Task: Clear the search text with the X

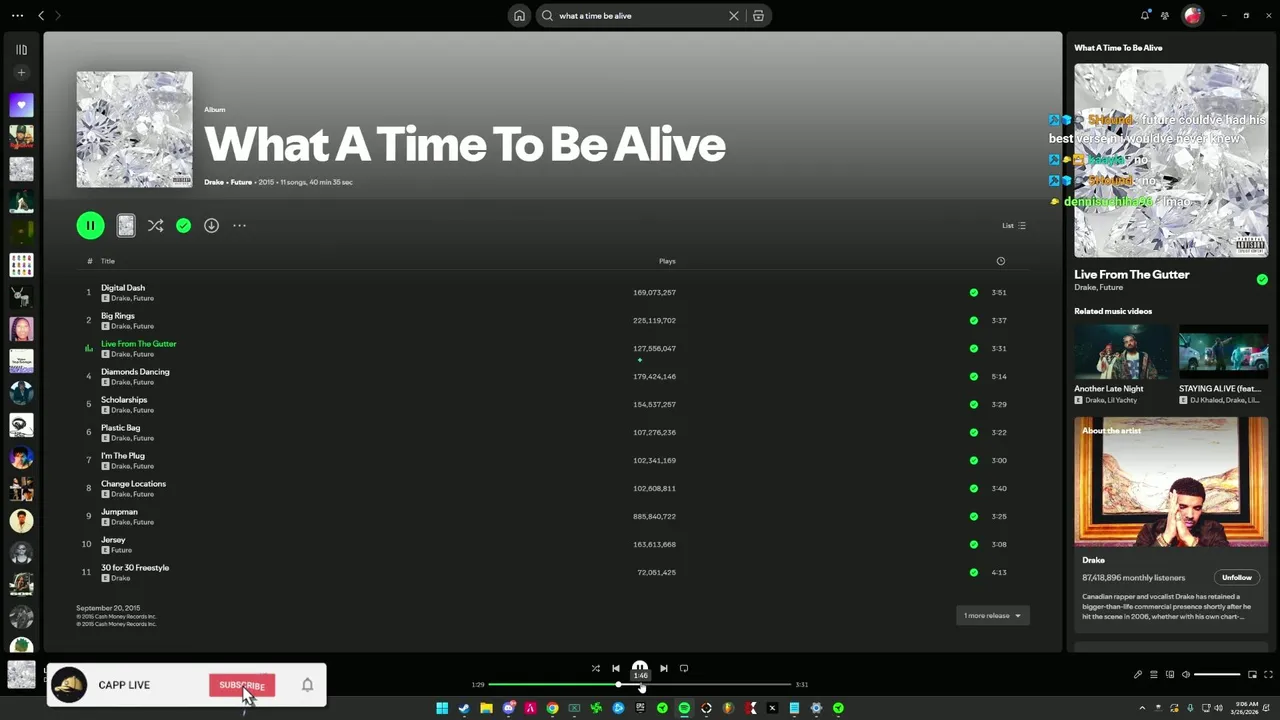Action: (733, 16)
